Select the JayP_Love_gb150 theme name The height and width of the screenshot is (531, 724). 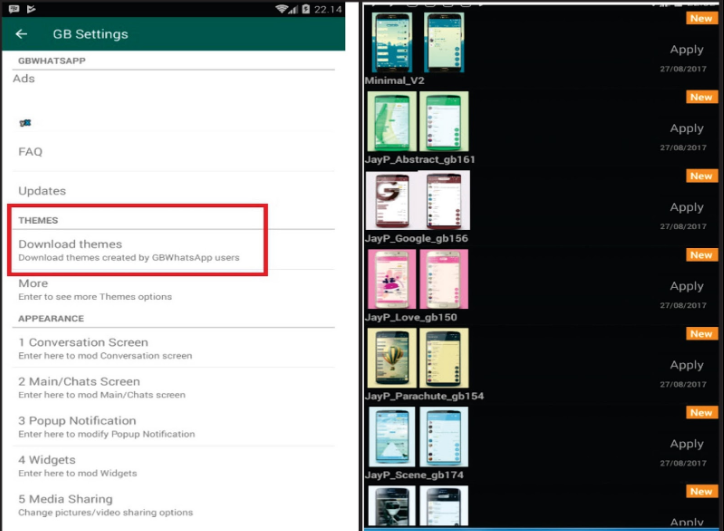(411, 317)
